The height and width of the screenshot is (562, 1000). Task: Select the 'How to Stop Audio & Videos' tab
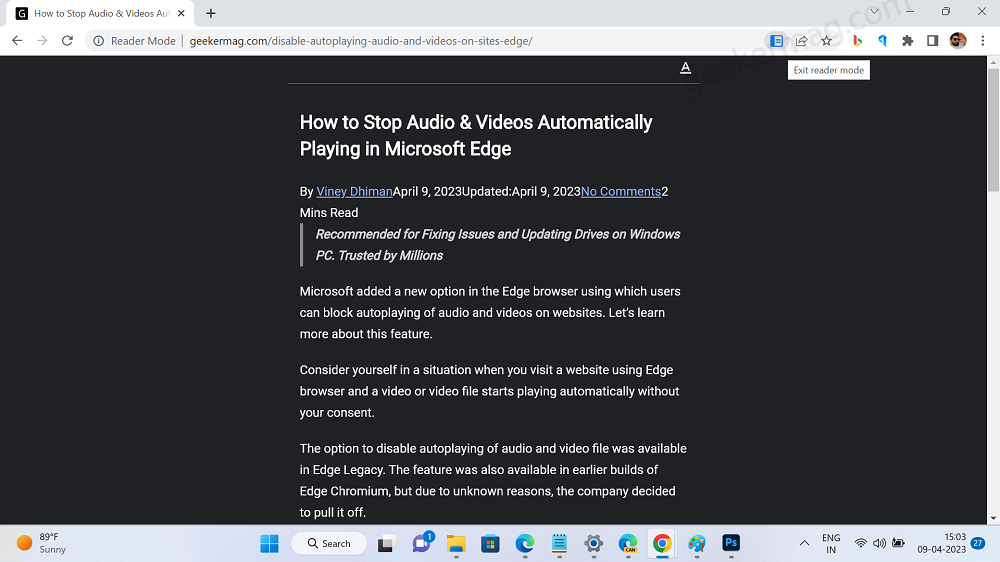click(x=99, y=13)
